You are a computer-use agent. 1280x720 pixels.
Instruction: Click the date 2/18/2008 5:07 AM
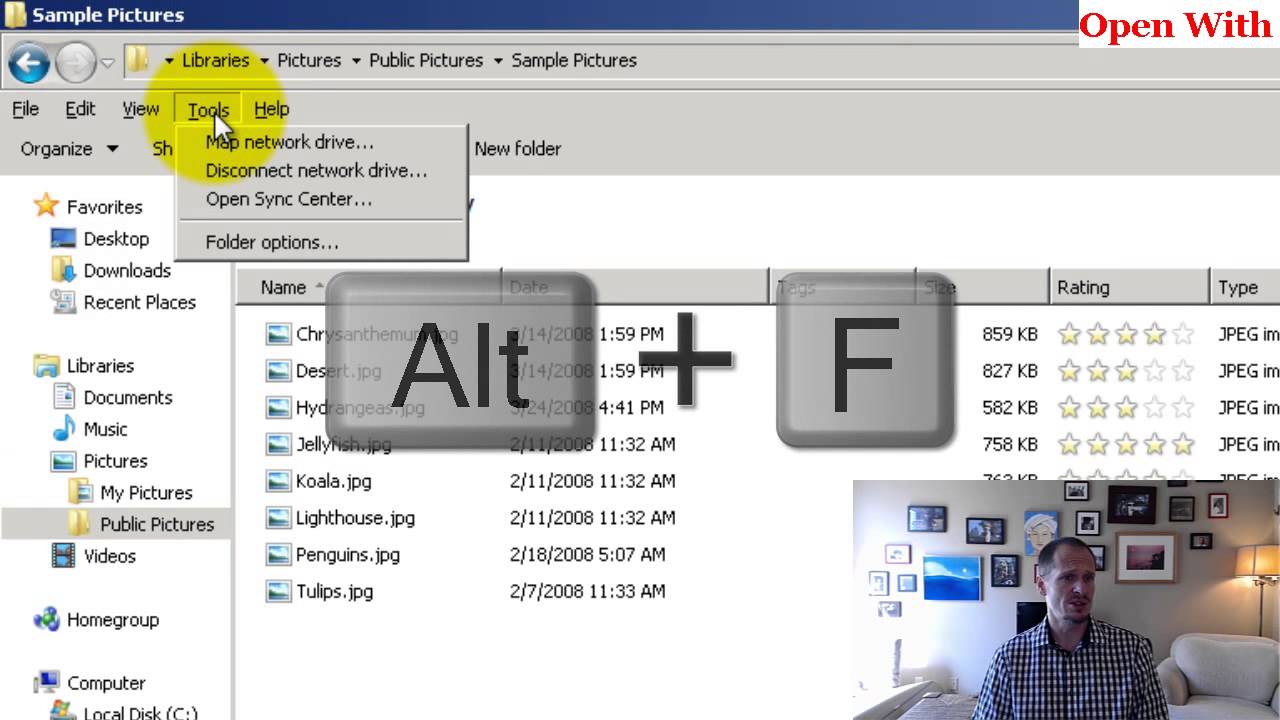pyautogui.click(x=587, y=555)
